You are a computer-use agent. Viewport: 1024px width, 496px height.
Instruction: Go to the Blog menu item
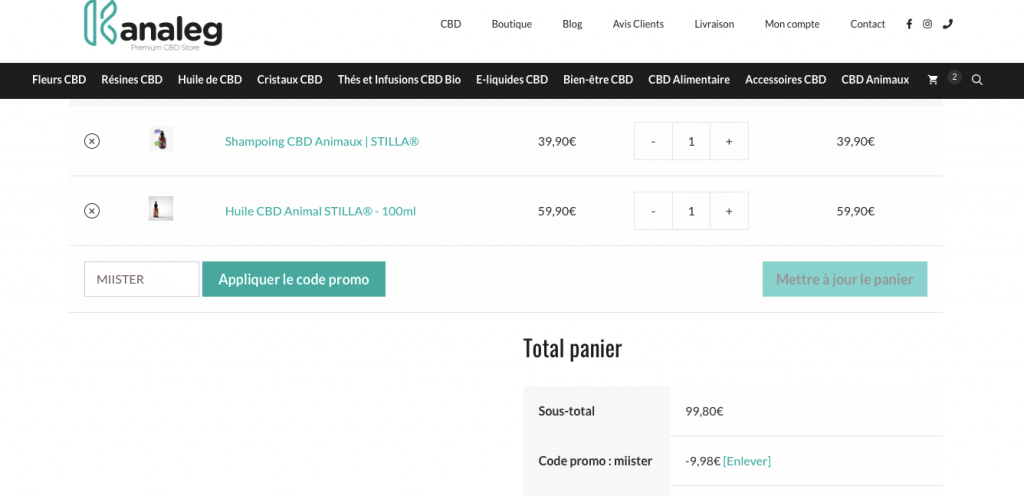point(572,24)
